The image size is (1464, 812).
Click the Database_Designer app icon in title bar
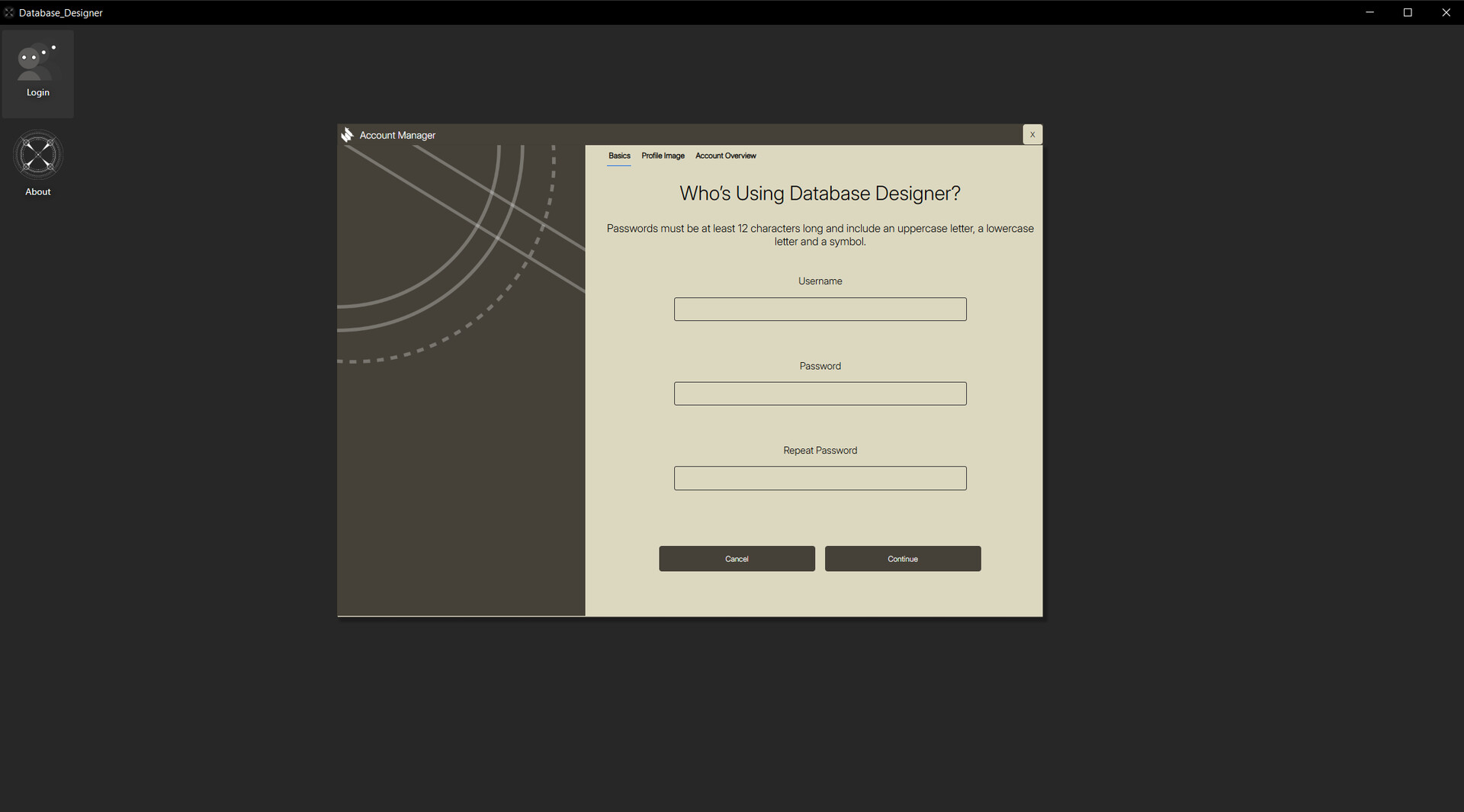(8, 12)
